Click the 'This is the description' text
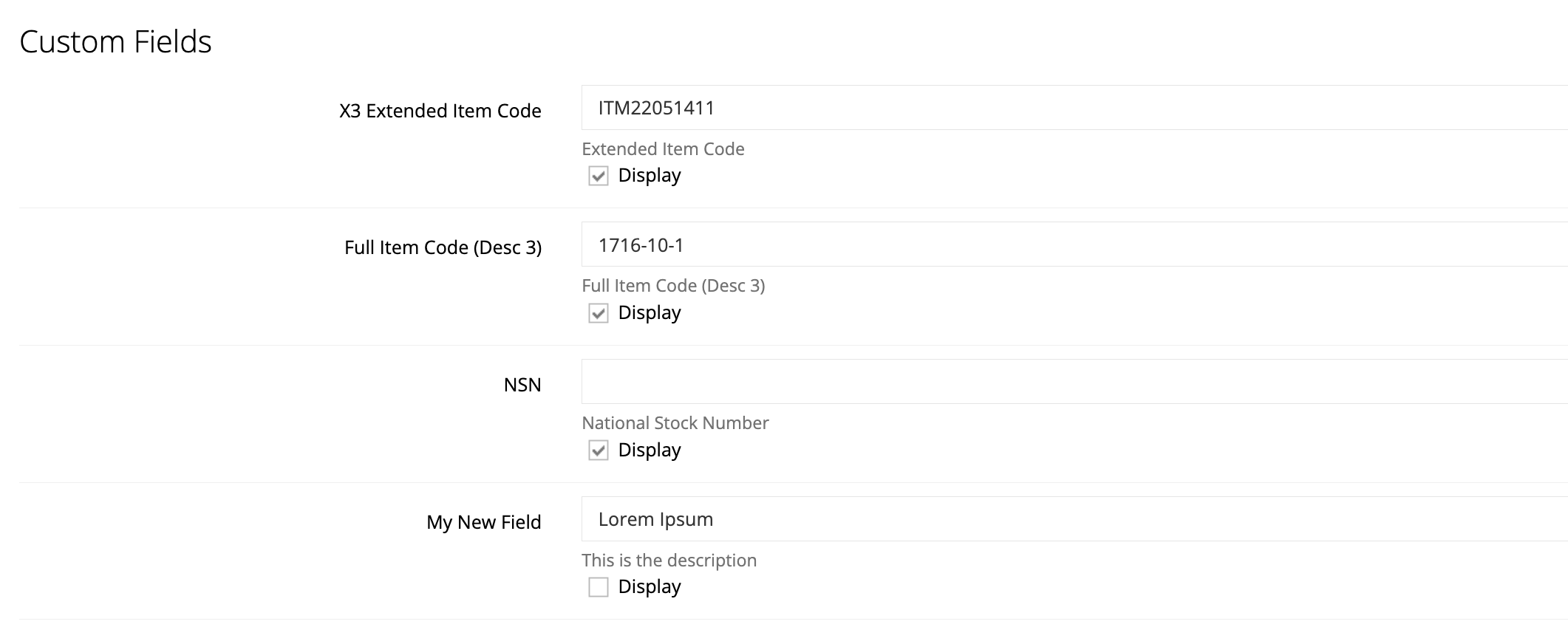 (669, 561)
